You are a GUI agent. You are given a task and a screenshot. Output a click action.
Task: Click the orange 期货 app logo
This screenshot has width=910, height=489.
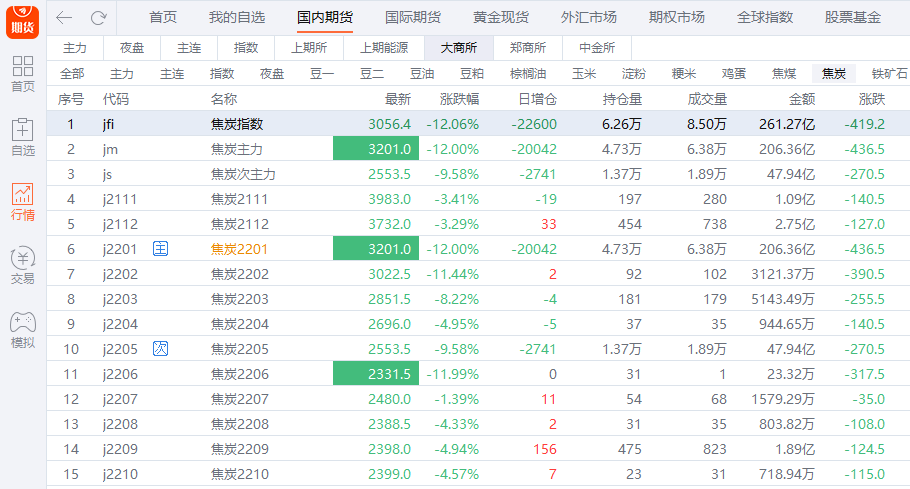[22, 21]
